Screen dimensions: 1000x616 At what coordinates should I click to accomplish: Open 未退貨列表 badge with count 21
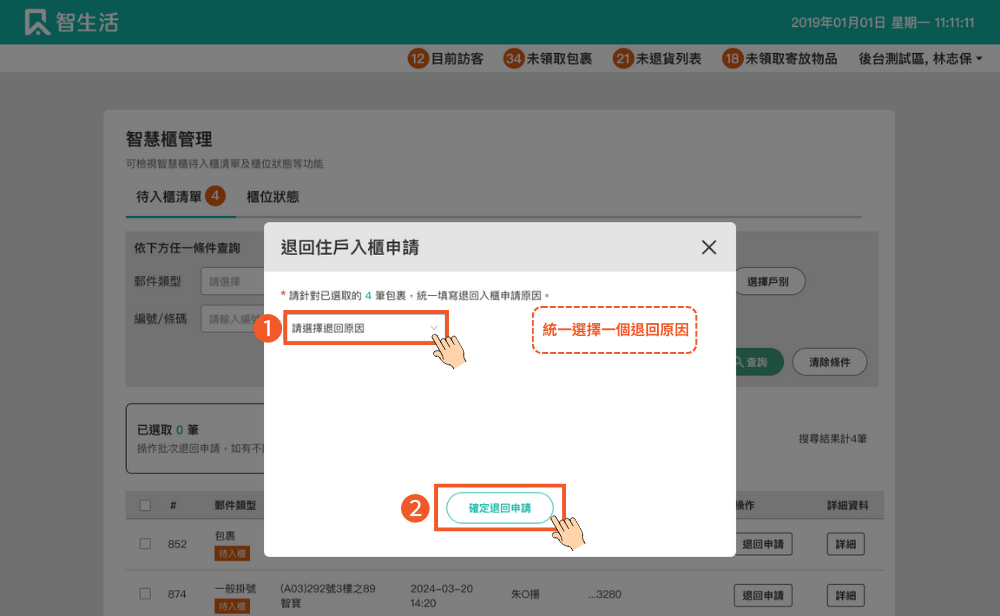[x=658, y=59]
